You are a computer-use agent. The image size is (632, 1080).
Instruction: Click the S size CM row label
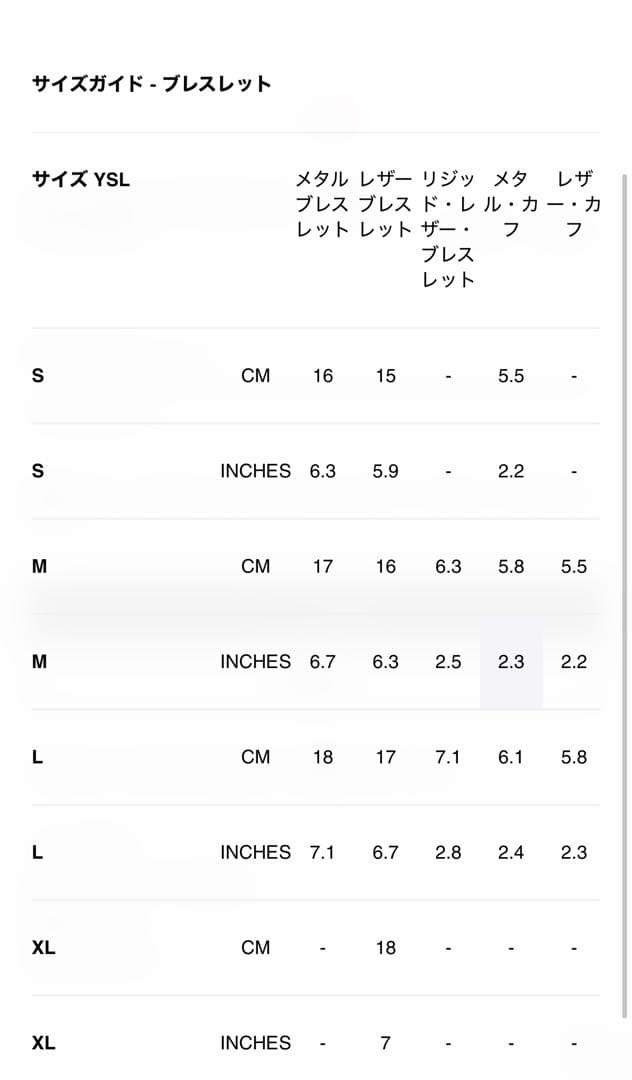38,376
